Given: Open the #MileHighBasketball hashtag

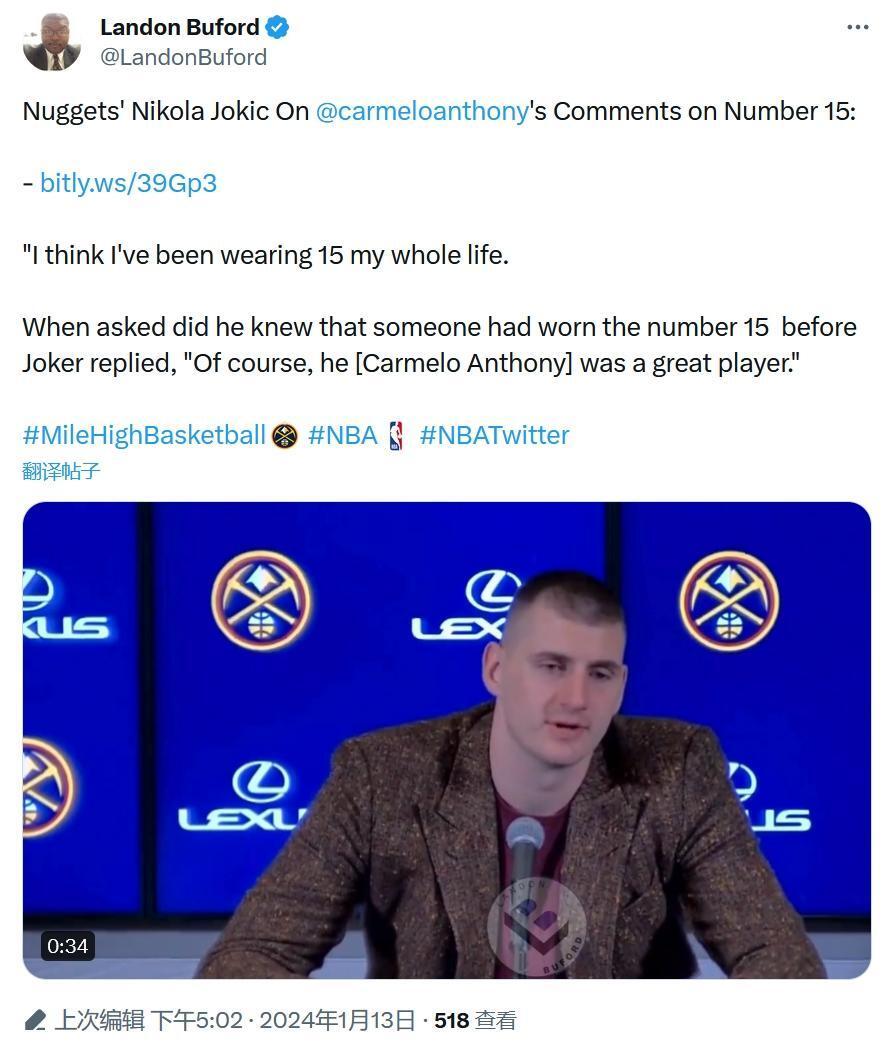Looking at the screenshot, I should [x=144, y=435].
